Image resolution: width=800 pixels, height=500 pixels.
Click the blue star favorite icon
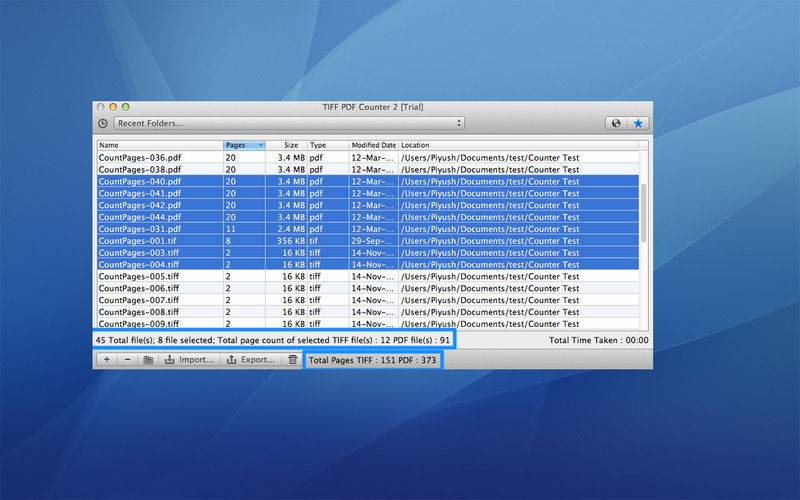(x=638, y=123)
